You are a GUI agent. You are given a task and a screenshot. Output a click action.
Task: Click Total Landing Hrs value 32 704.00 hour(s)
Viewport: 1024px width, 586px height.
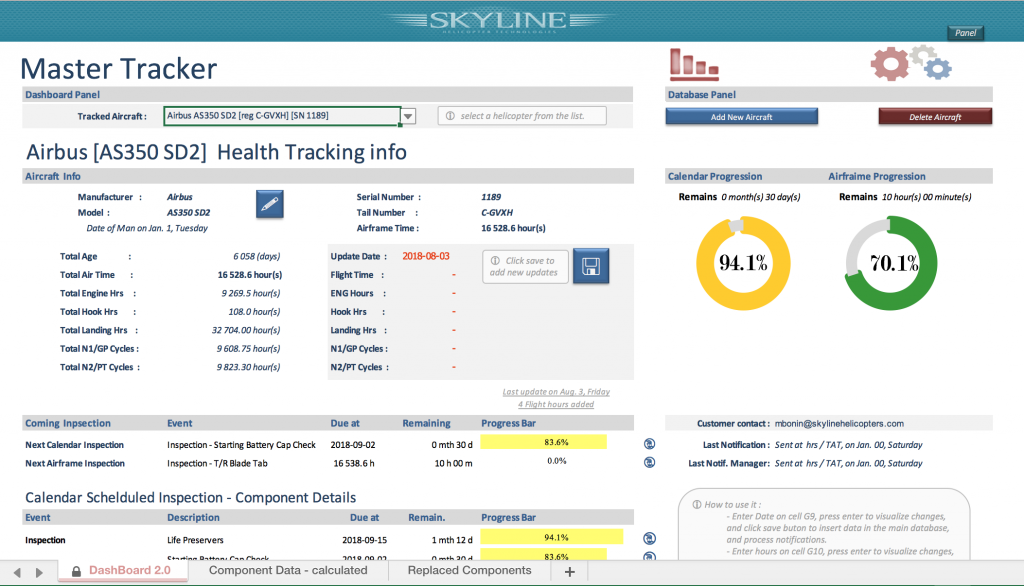tap(246, 330)
